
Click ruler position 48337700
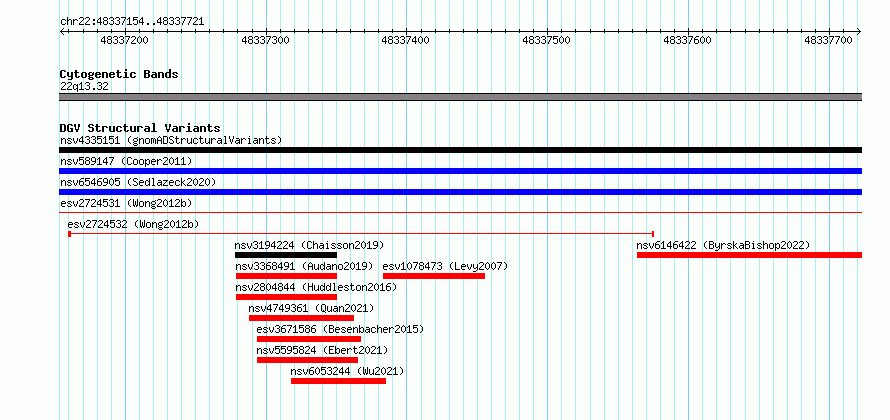click(828, 40)
